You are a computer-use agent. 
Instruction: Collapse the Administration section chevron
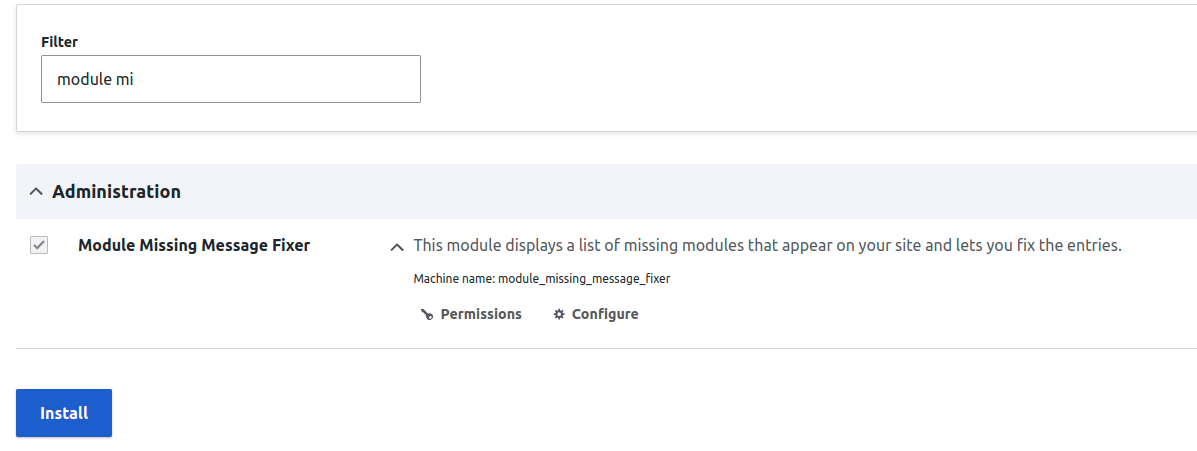(36, 192)
